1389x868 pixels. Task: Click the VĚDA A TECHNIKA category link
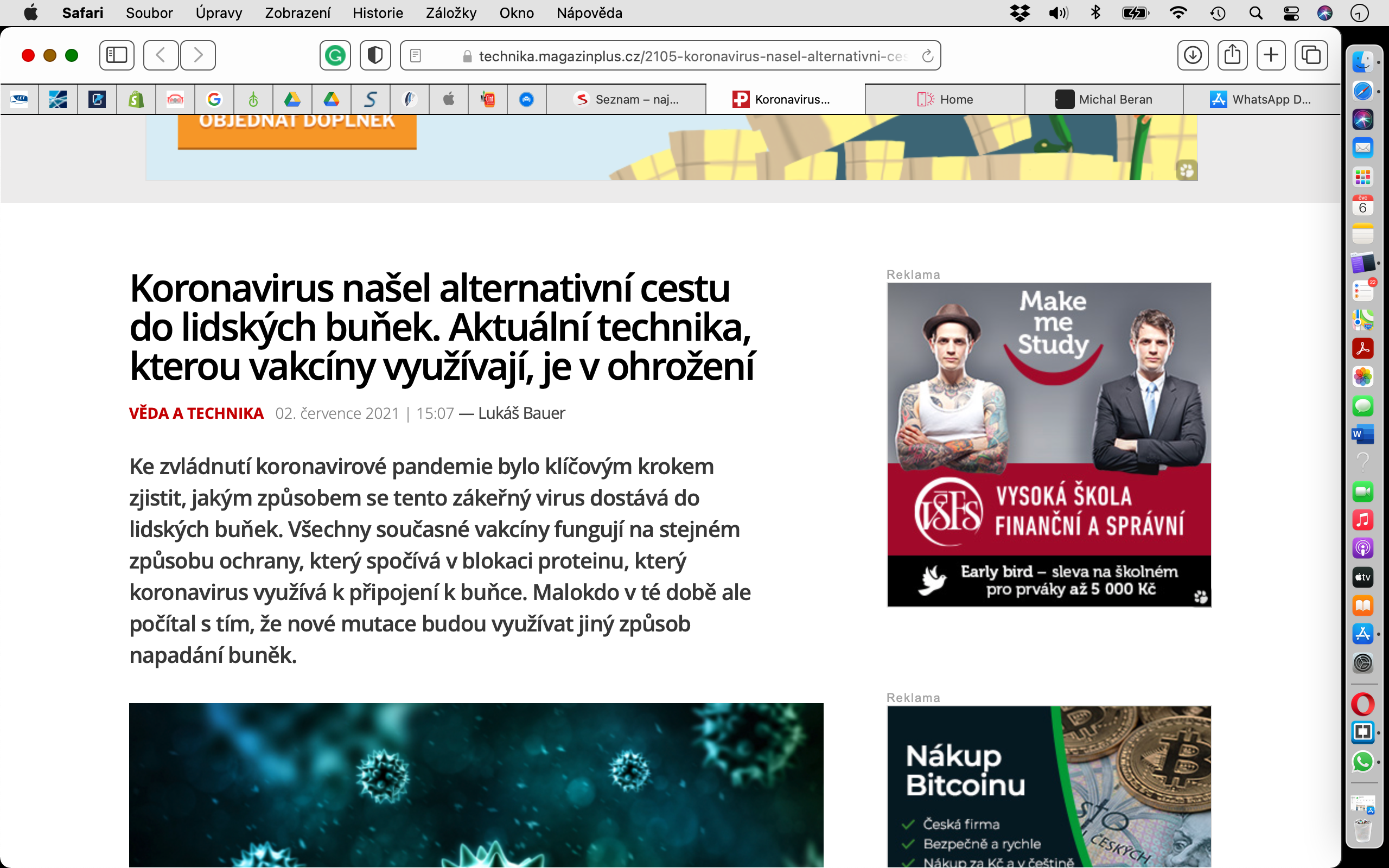point(196,413)
